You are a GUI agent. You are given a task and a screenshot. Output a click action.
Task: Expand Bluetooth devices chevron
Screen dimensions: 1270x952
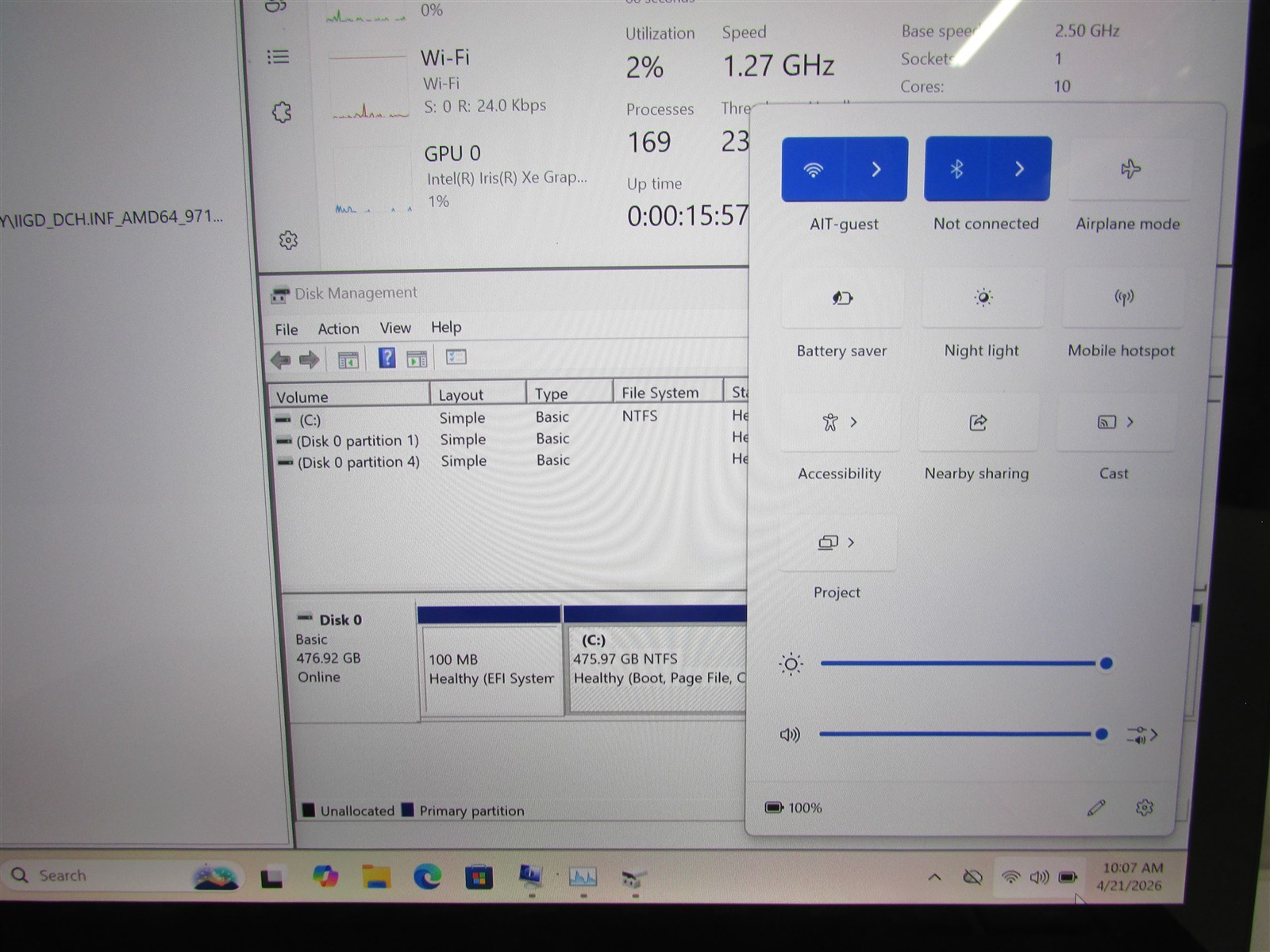pos(1020,169)
